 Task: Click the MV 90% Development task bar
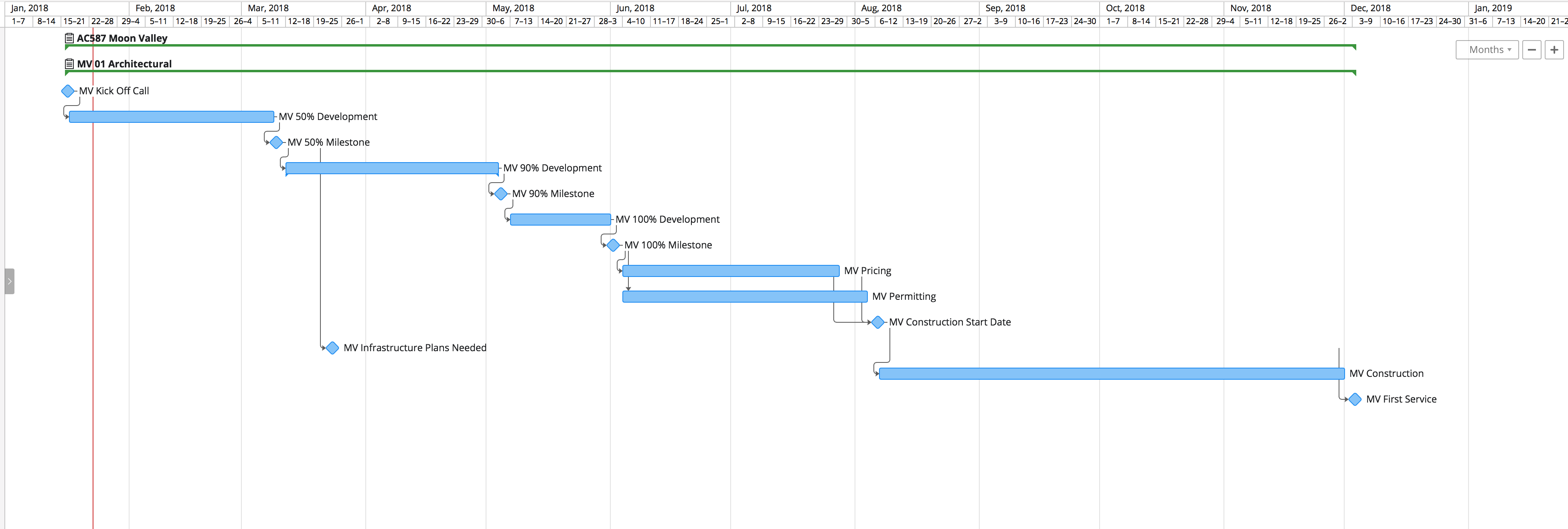click(x=392, y=168)
